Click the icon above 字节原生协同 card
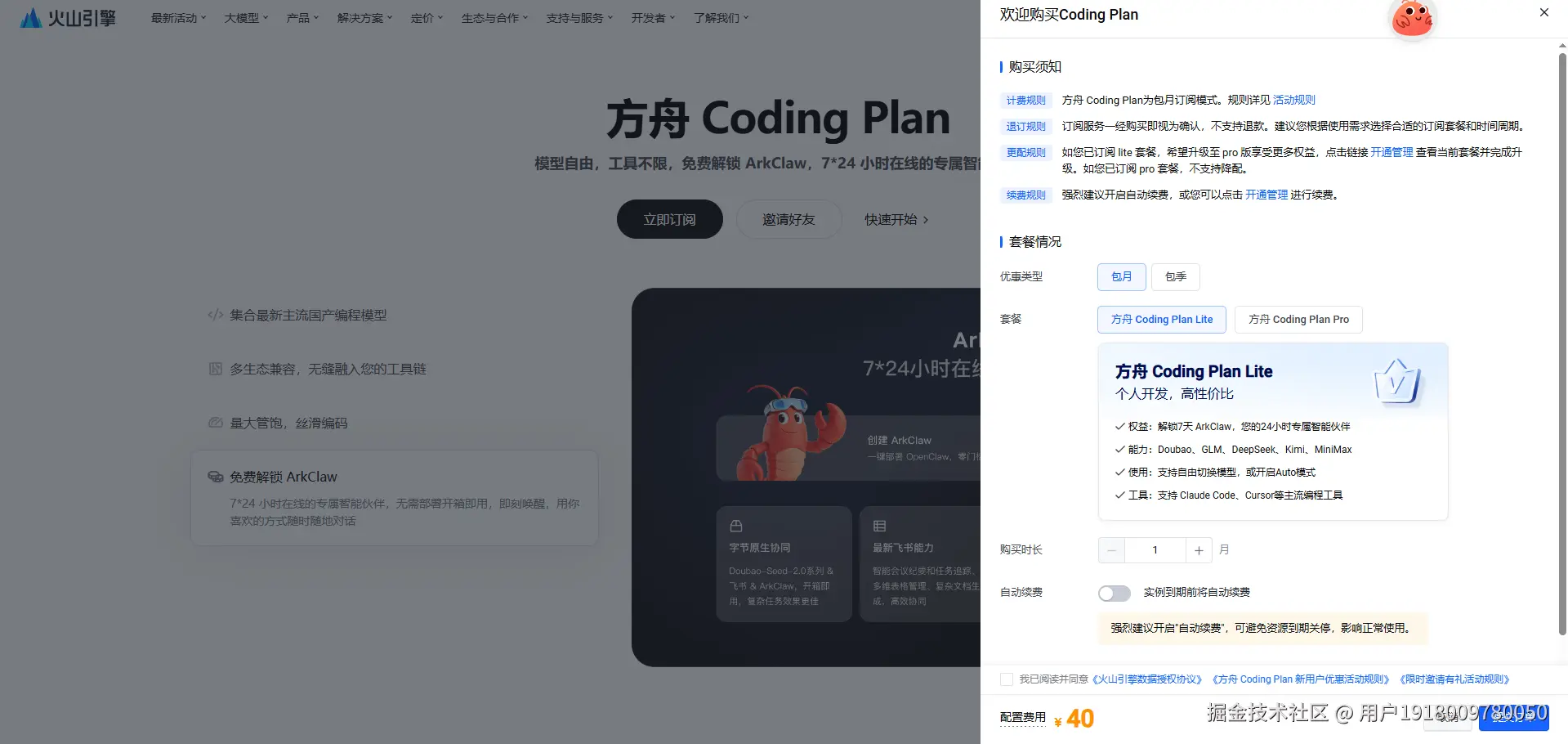Viewport: 1568px width, 744px height. [x=736, y=526]
